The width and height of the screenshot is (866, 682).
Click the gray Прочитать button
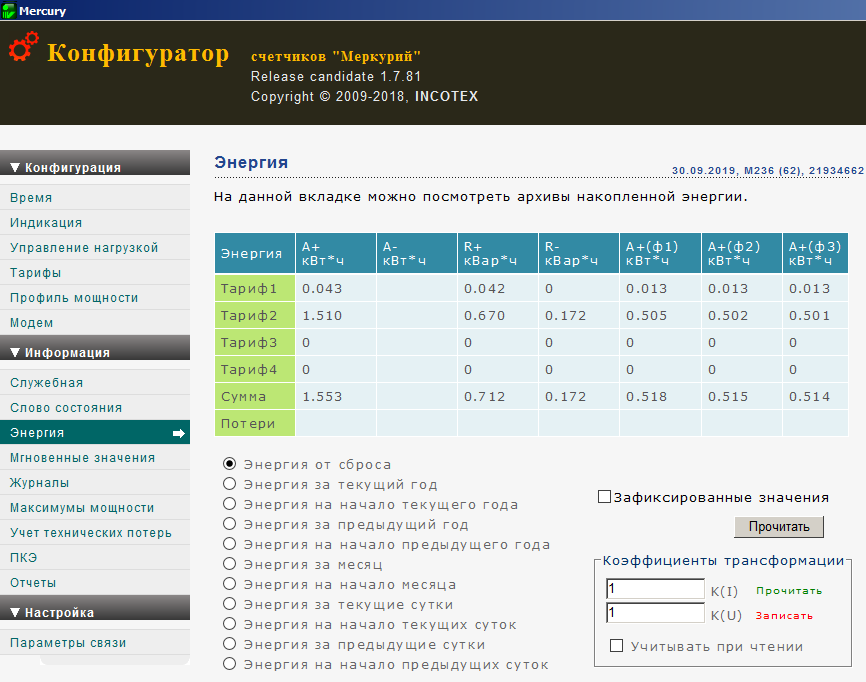pos(779,527)
